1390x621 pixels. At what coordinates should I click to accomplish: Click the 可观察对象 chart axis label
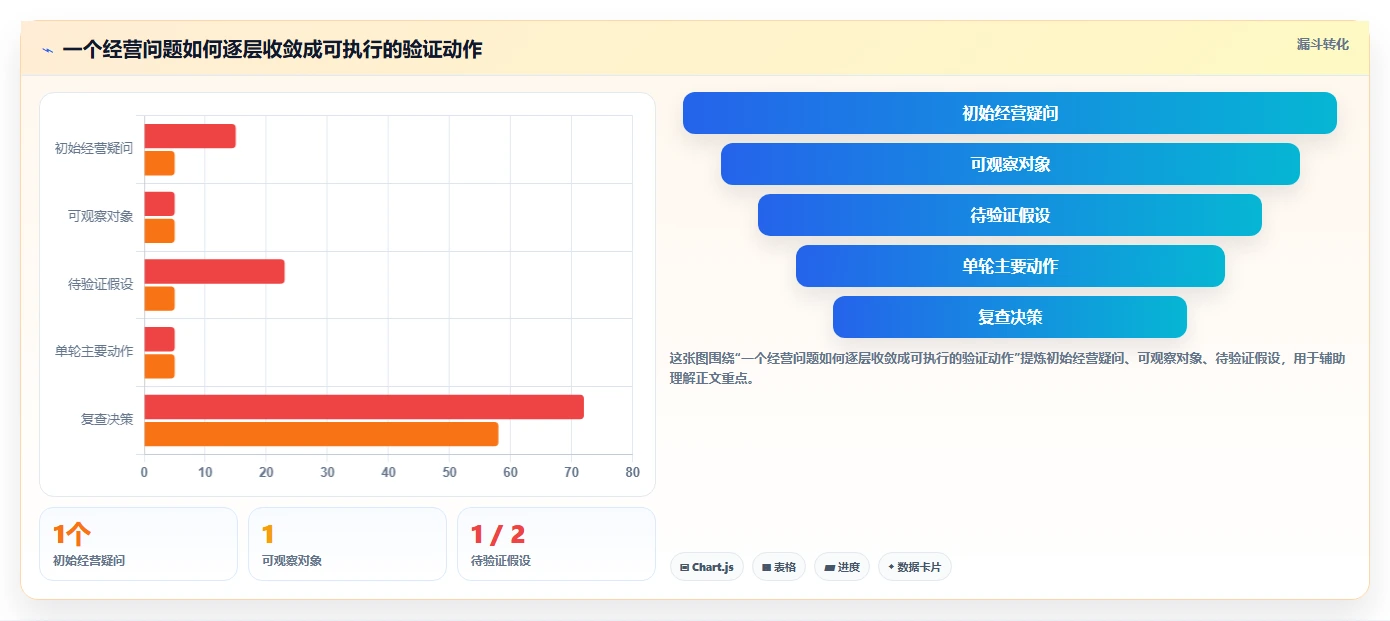[100, 216]
